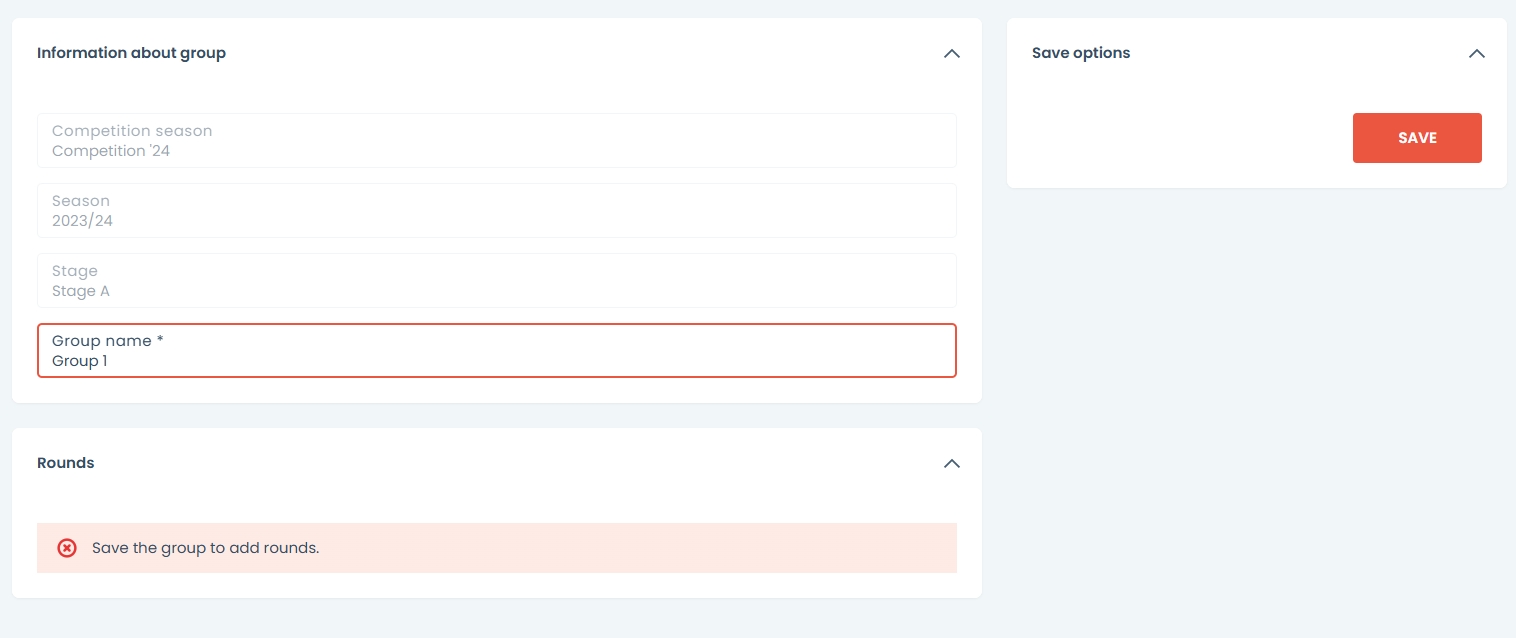
Task: Click the 'Rounds' section heading
Action: pos(66,463)
